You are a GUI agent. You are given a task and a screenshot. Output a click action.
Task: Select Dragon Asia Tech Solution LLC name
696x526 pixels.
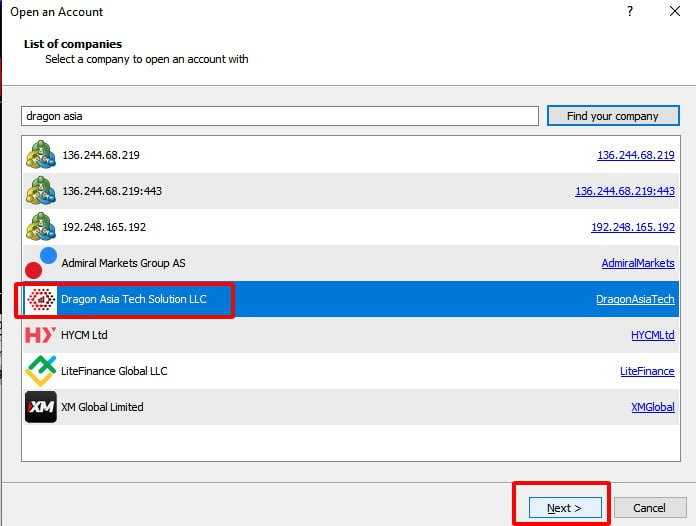[134, 299]
